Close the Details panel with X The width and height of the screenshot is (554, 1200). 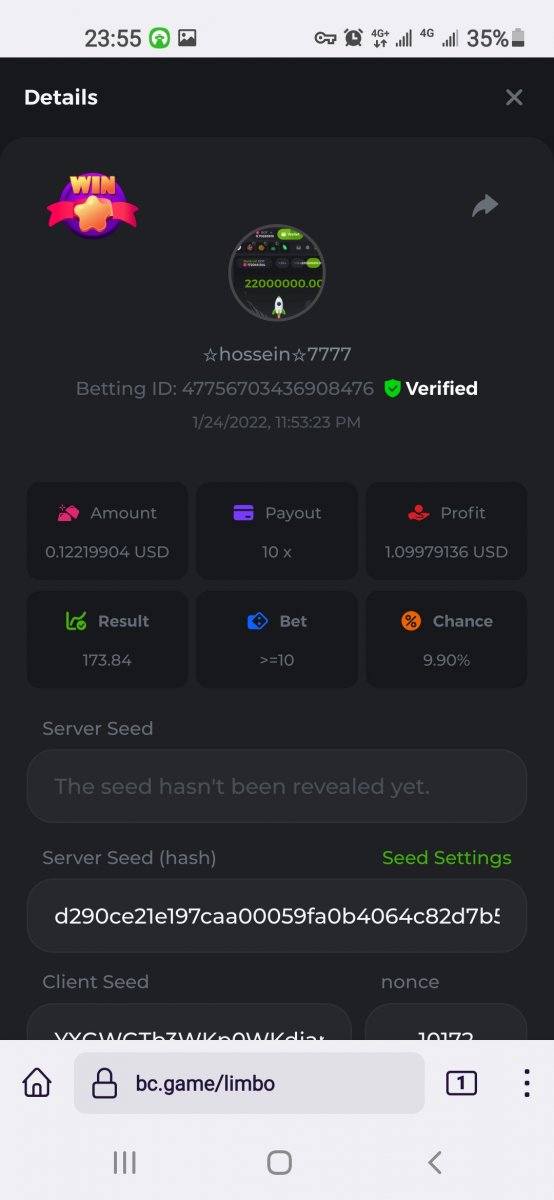coord(514,97)
